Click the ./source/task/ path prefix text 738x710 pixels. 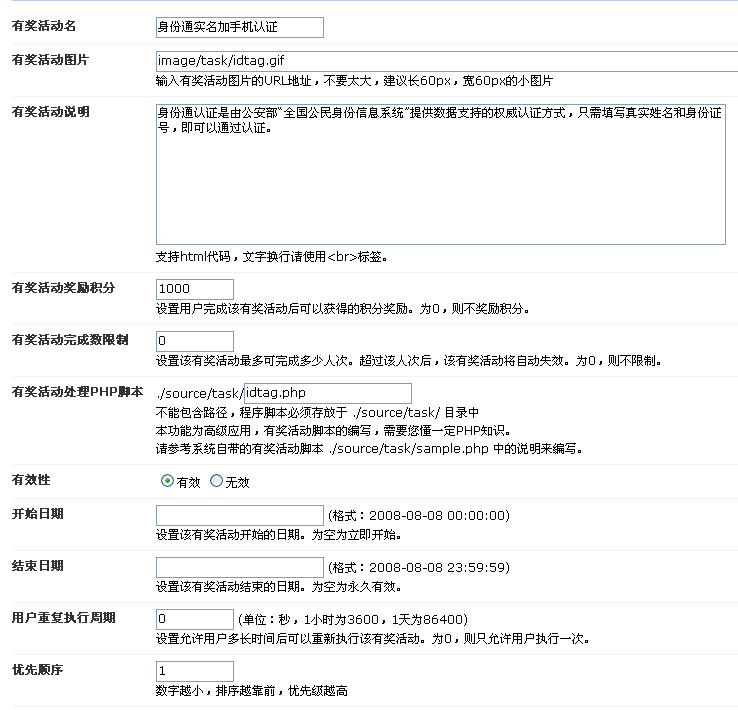click(200, 394)
